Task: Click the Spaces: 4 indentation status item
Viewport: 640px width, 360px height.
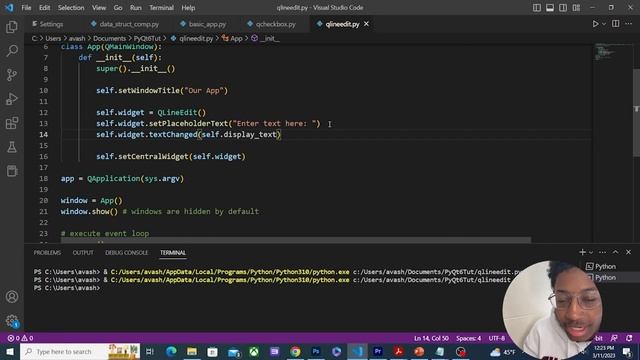Action: point(469,338)
